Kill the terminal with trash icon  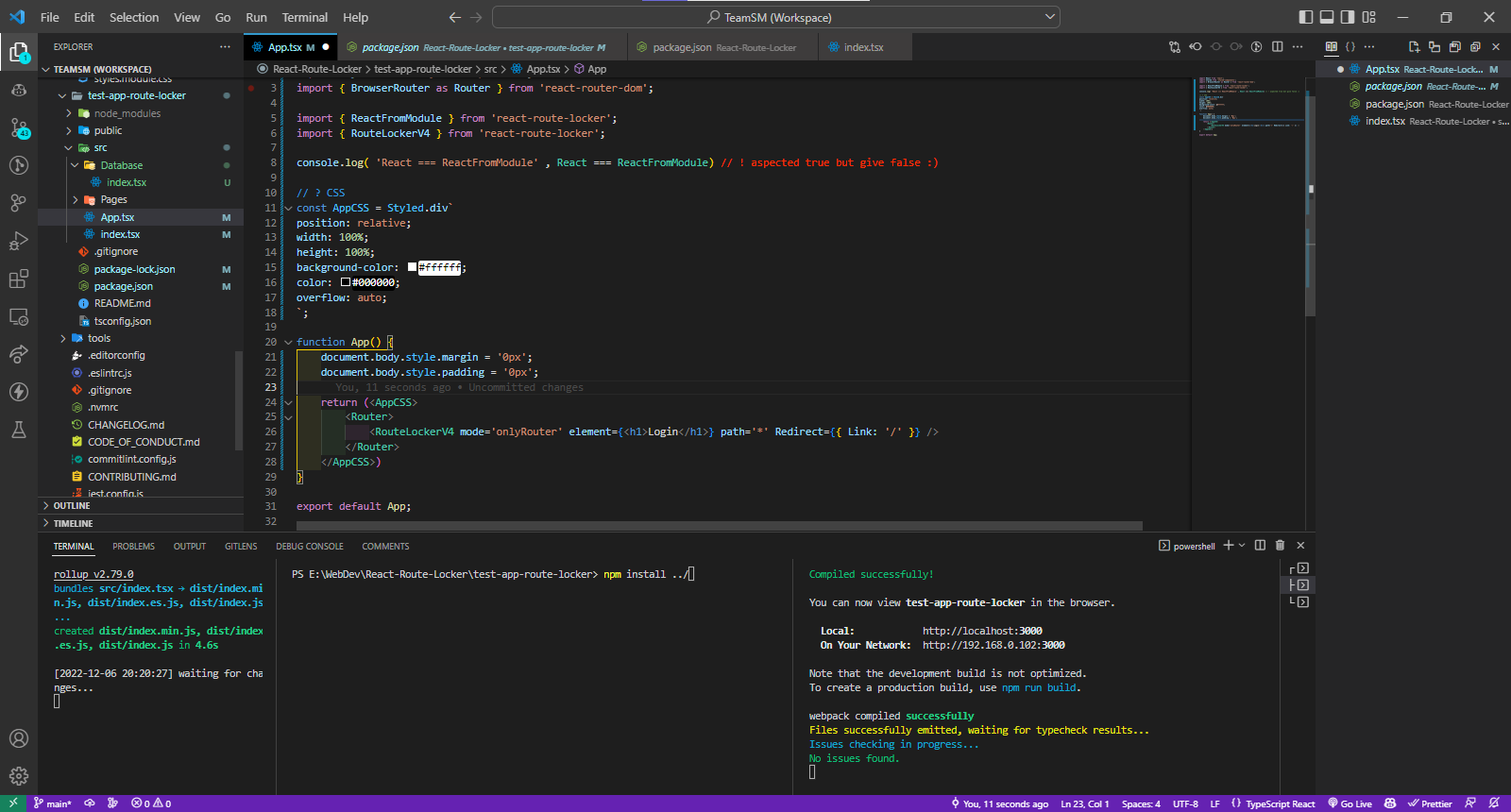coord(1280,545)
